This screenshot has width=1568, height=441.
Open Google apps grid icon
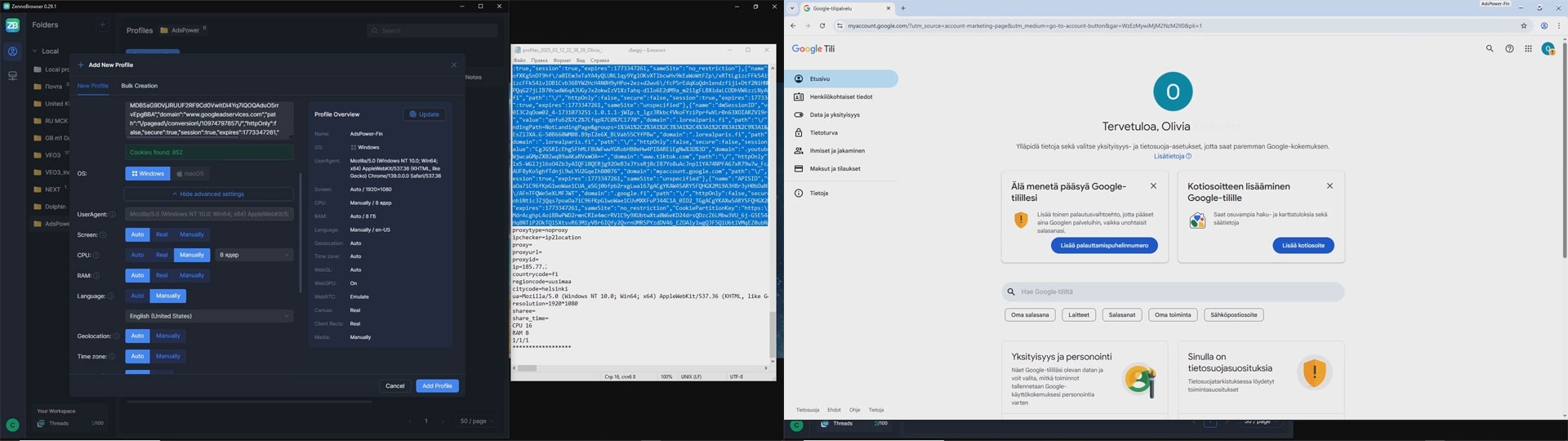coord(1528,49)
